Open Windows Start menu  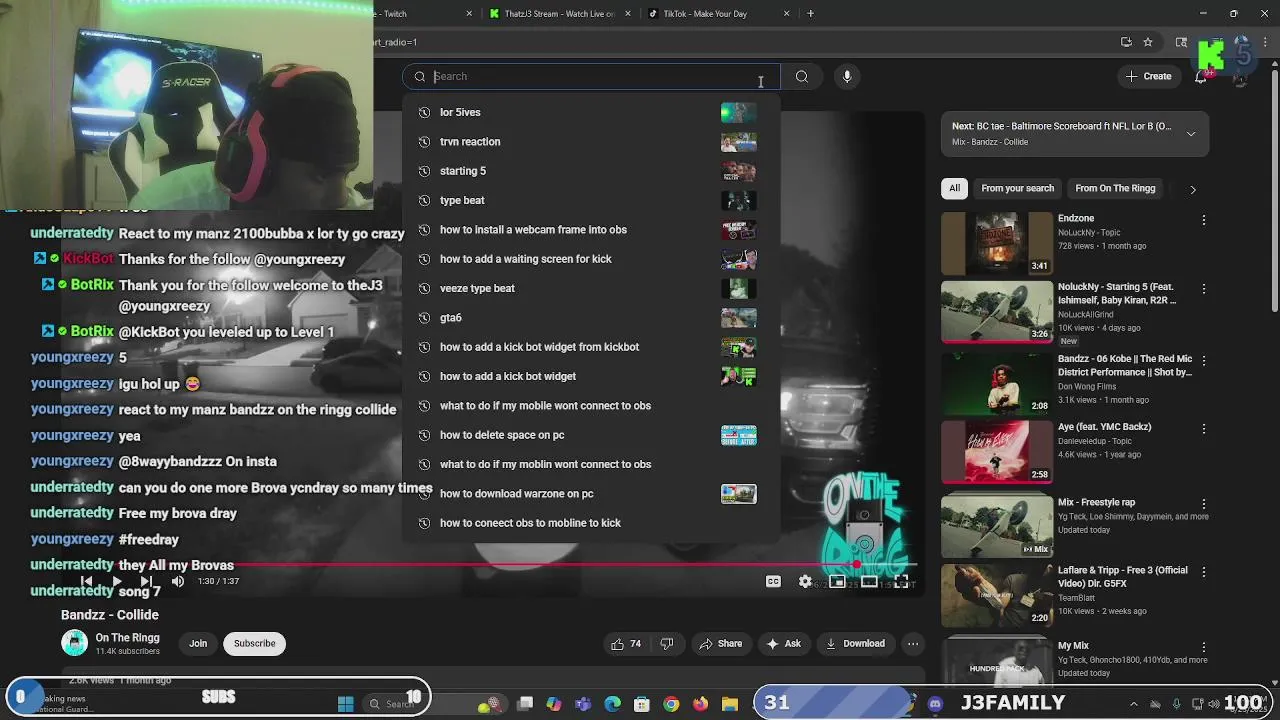(x=345, y=704)
